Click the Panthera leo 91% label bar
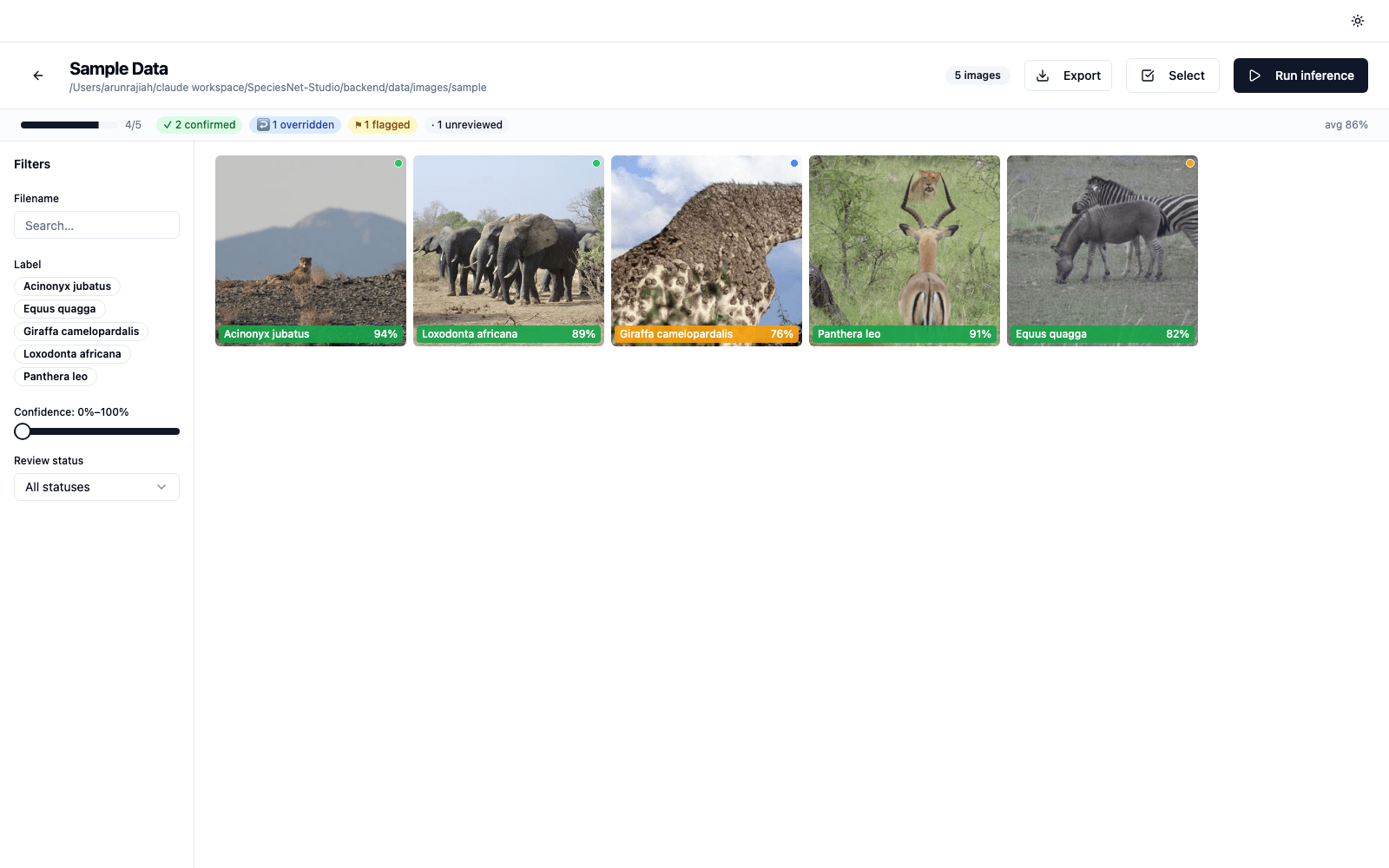Viewport: 1389px width, 868px height. [905, 334]
